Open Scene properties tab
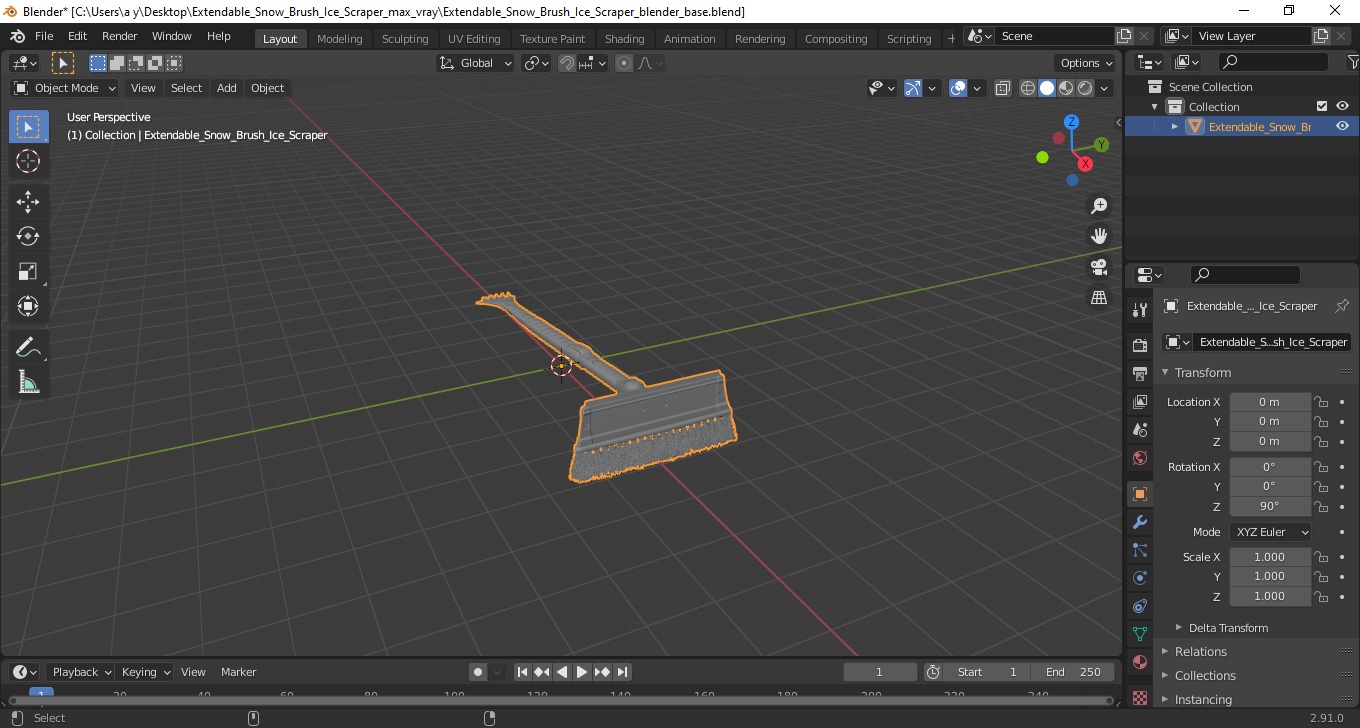Image resolution: width=1360 pixels, height=728 pixels. click(x=1139, y=430)
